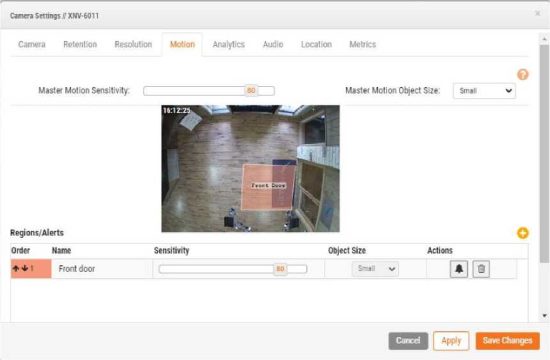The image size is (550, 360).
Task: Click the Sensitivity column header
Action: point(172,251)
